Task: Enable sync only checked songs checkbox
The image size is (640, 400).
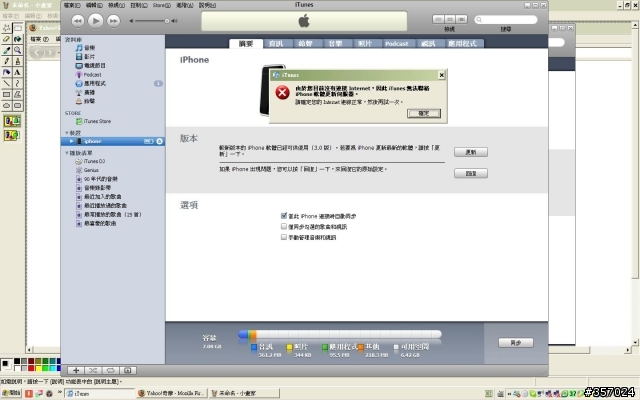Action: (x=284, y=226)
